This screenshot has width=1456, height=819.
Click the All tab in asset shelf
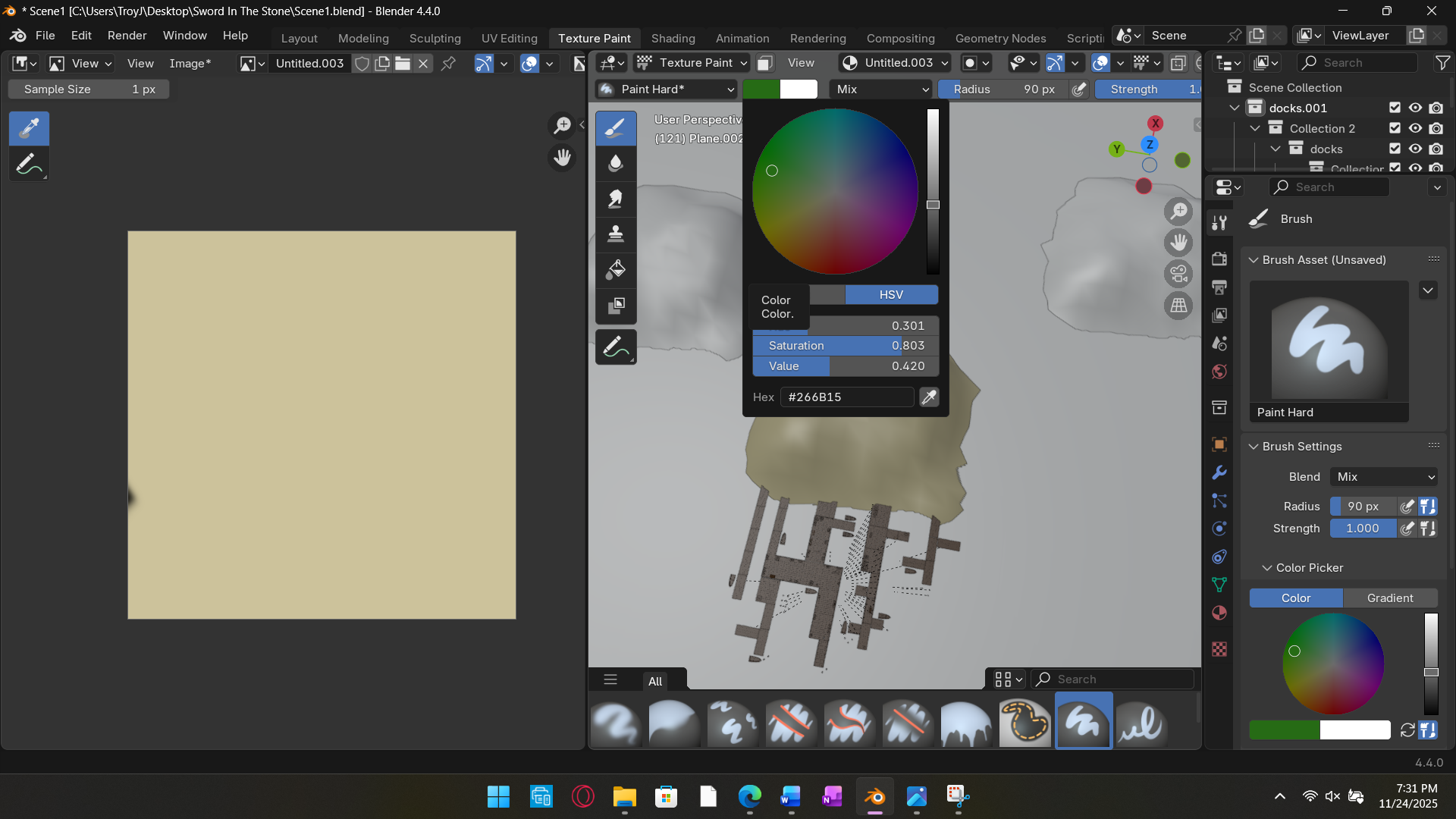point(655,681)
